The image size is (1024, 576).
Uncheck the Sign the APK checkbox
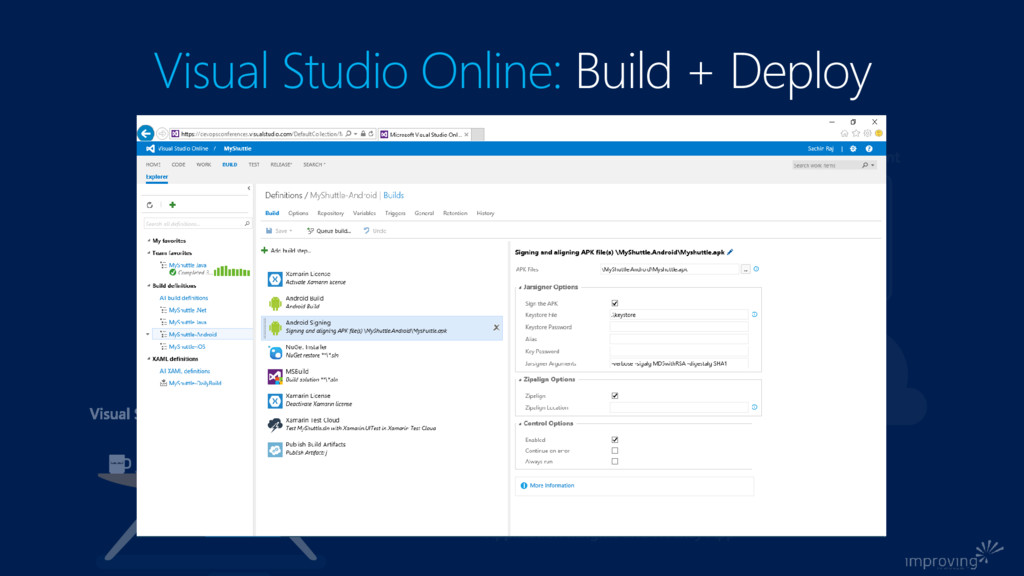tap(614, 303)
